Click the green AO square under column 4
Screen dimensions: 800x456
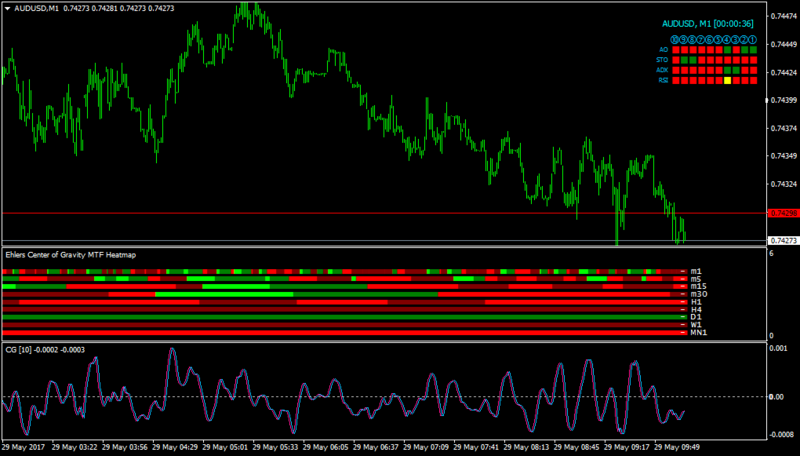728,49
